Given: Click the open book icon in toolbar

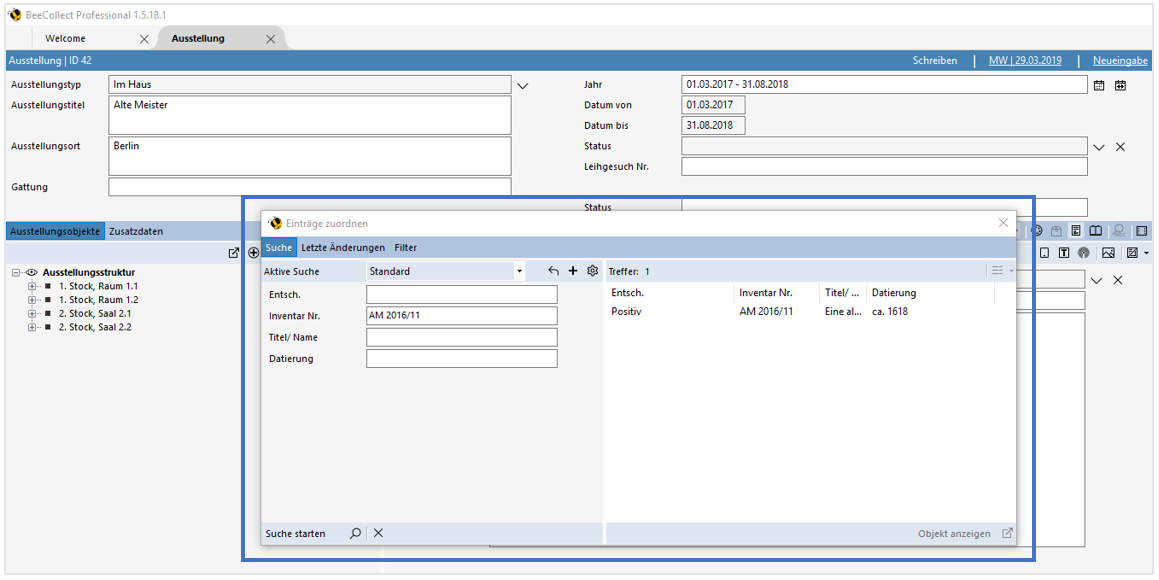Looking at the screenshot, I should (x=1096, y=231).
